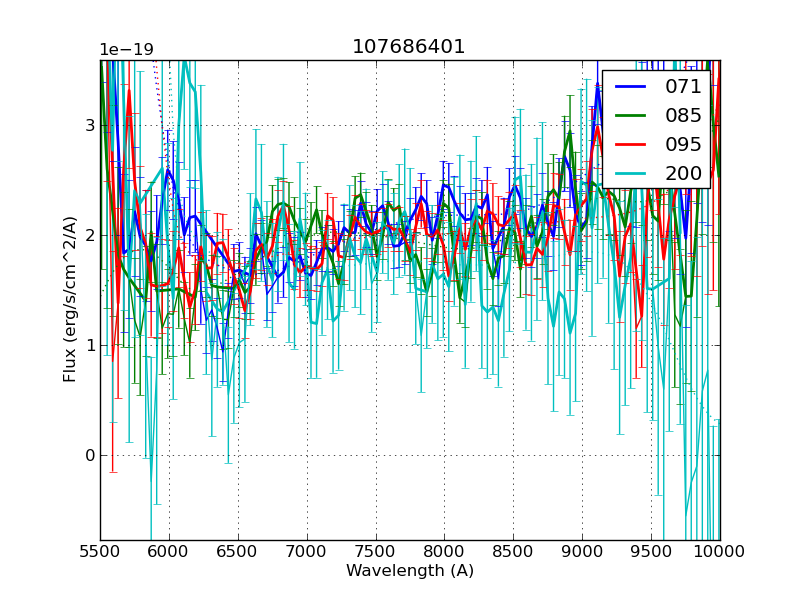
Task: Select the 085 legend label
Action: coord(683,116)
